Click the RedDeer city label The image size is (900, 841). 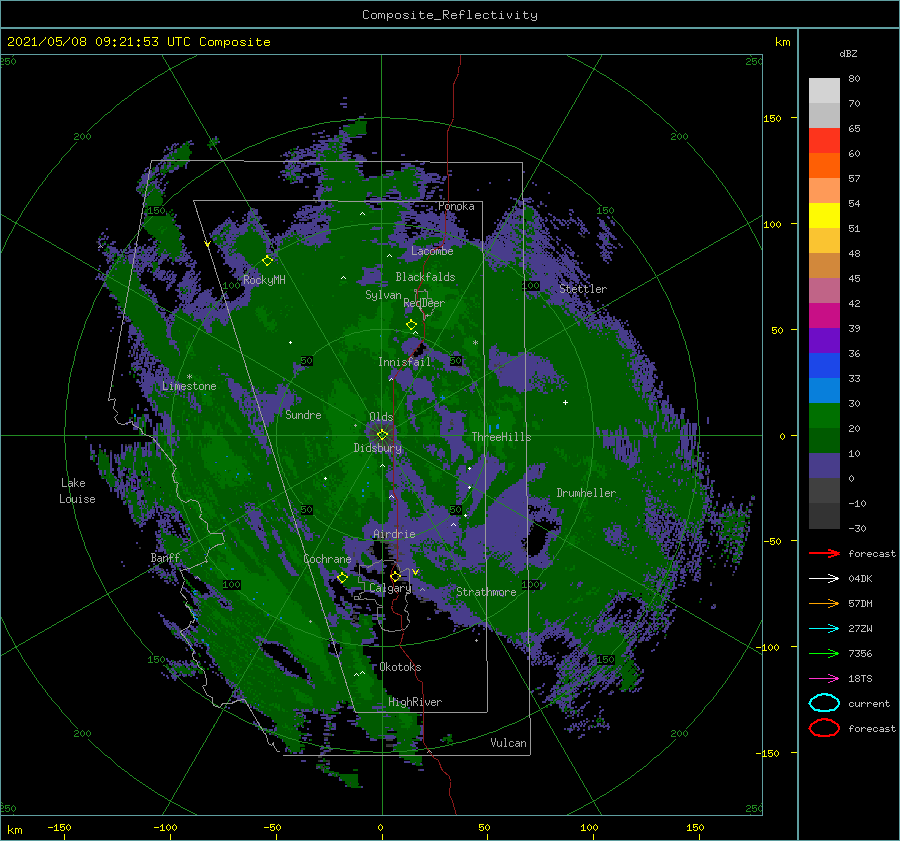point(424,303)
